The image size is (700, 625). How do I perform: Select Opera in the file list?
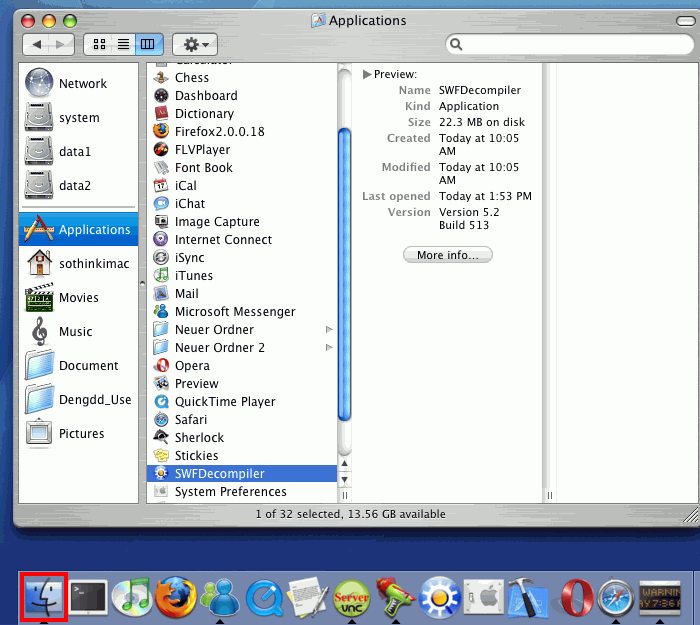click(242, 366)
